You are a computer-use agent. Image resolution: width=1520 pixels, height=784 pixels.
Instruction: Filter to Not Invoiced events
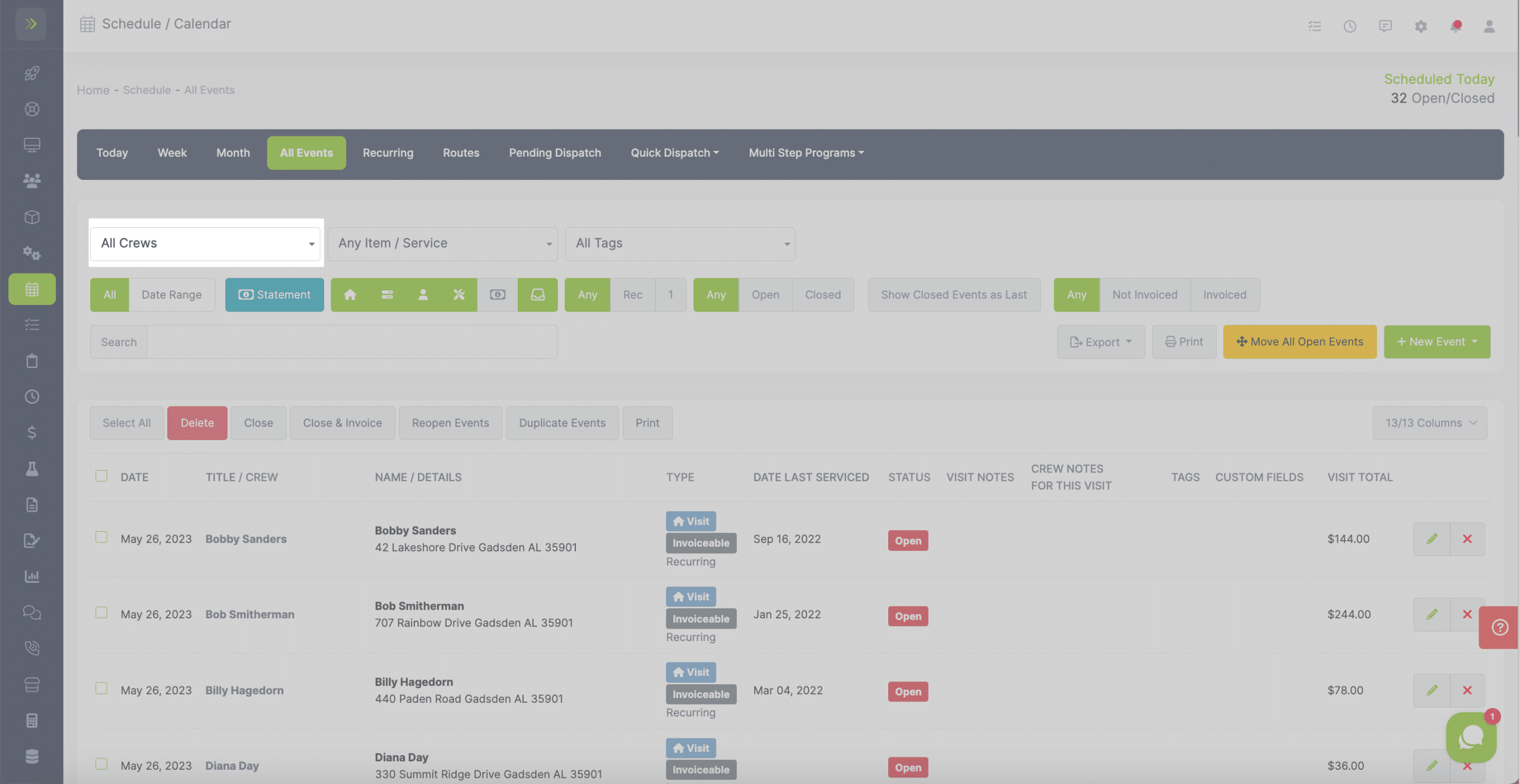tap(1145, 295)
